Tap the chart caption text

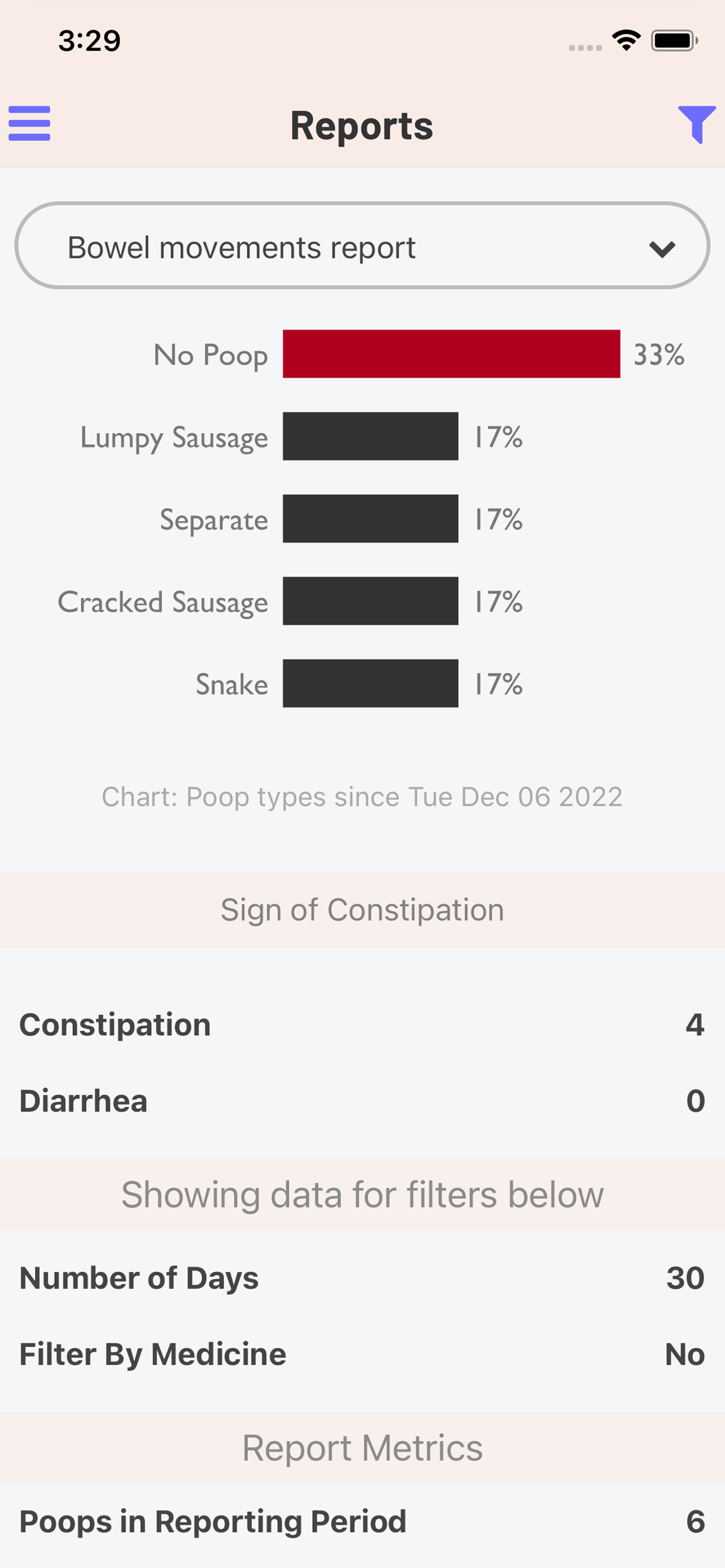[x=362, y=797]
